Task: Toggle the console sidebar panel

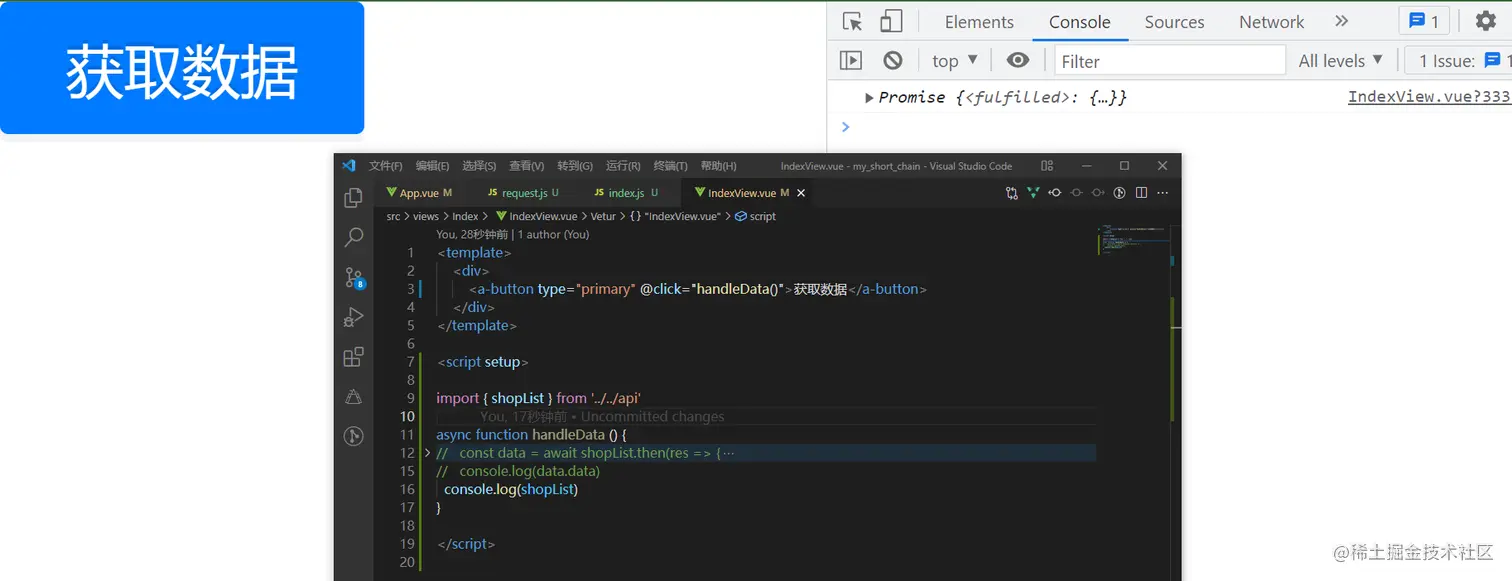Action: (851, 61)
